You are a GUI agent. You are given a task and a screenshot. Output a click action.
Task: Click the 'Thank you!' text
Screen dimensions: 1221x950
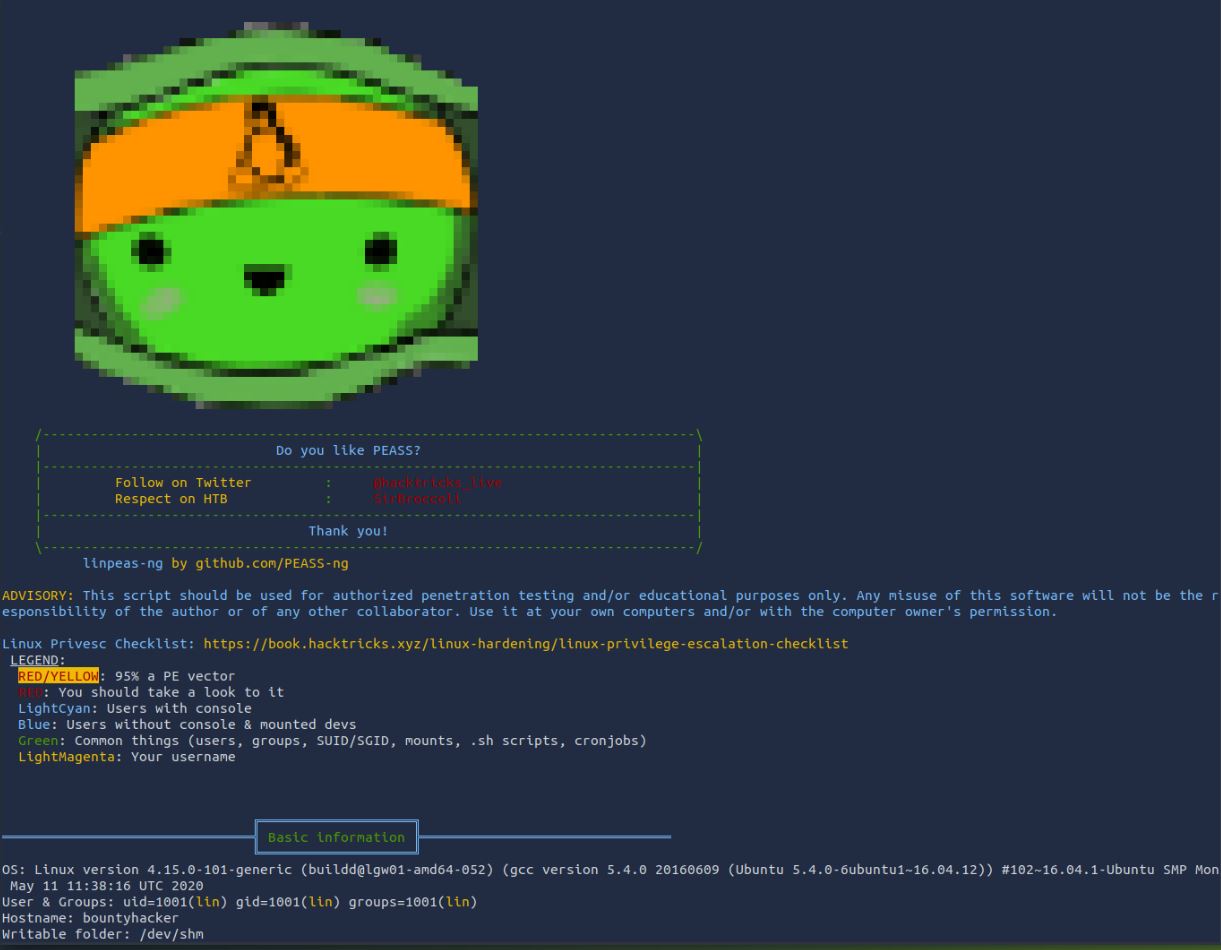point(348,531)
